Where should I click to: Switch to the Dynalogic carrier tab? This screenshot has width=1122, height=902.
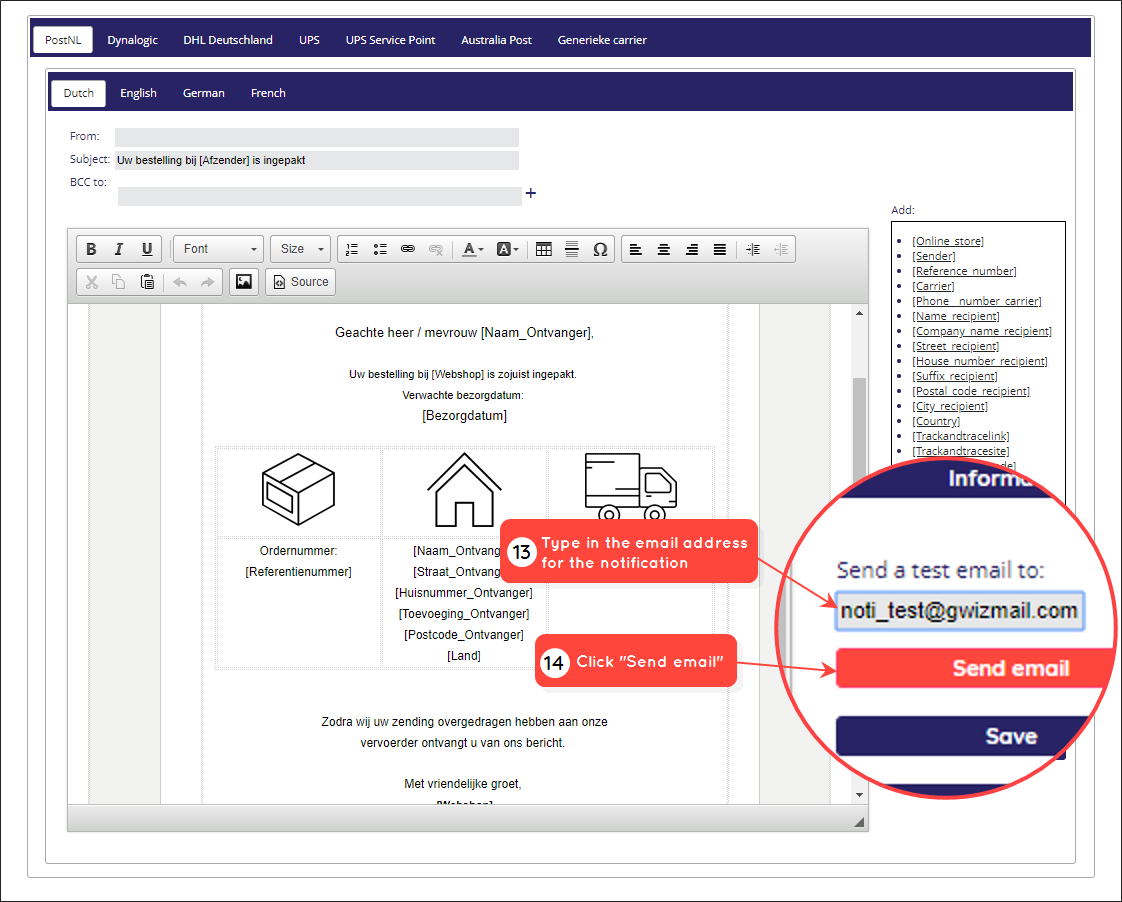[132, 40]
